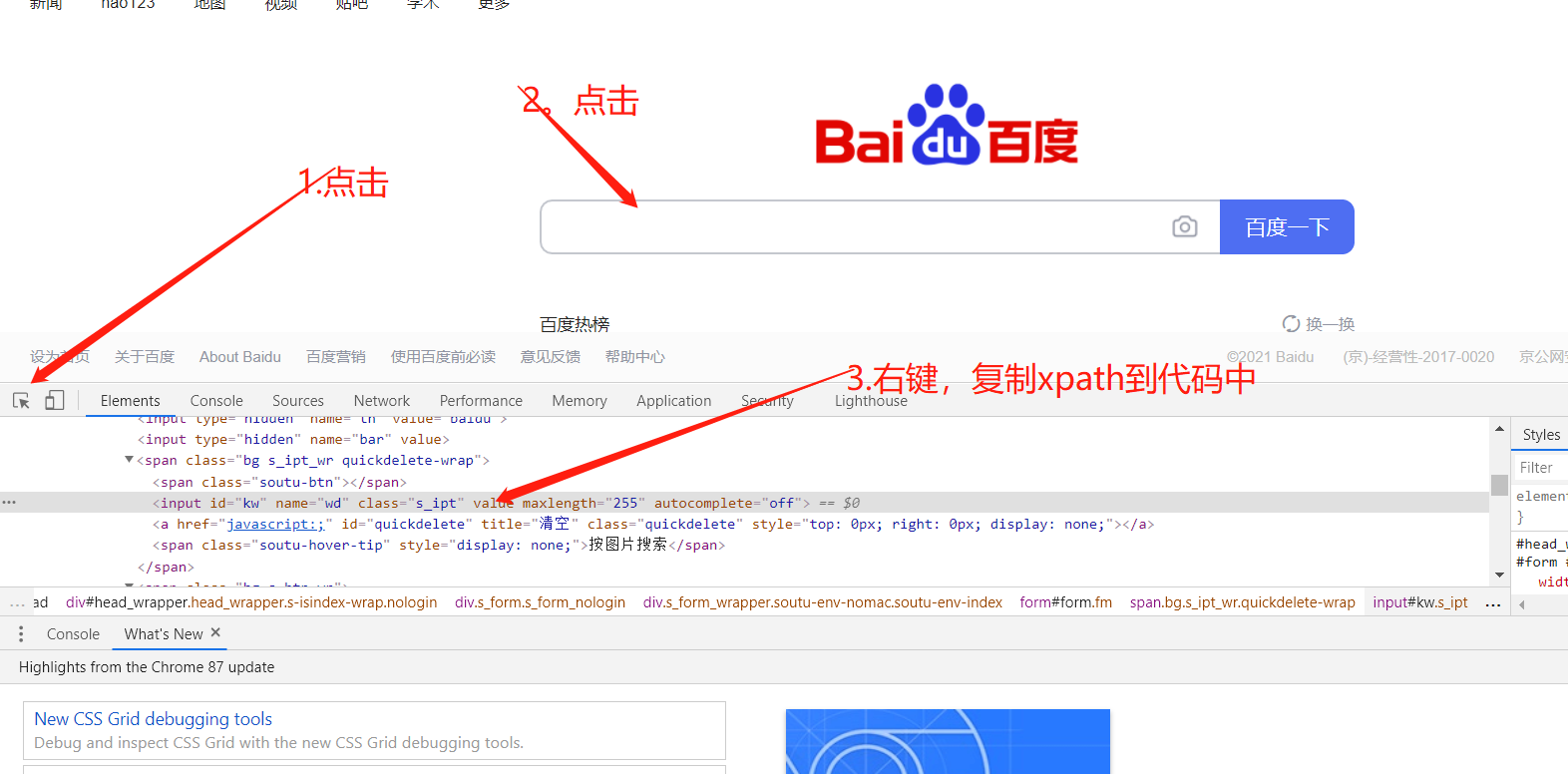Image resolution: width=1568 pixels, height=774 pixels.
Task: Click the Styles pane scroll-left arrow
Action: pos(1522,604)
